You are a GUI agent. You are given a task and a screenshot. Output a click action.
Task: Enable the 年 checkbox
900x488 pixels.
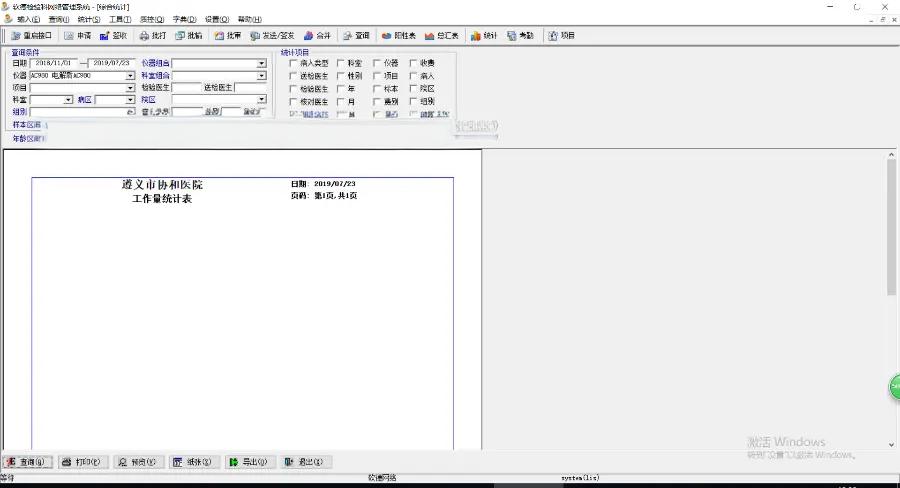[x=340, y=89]
